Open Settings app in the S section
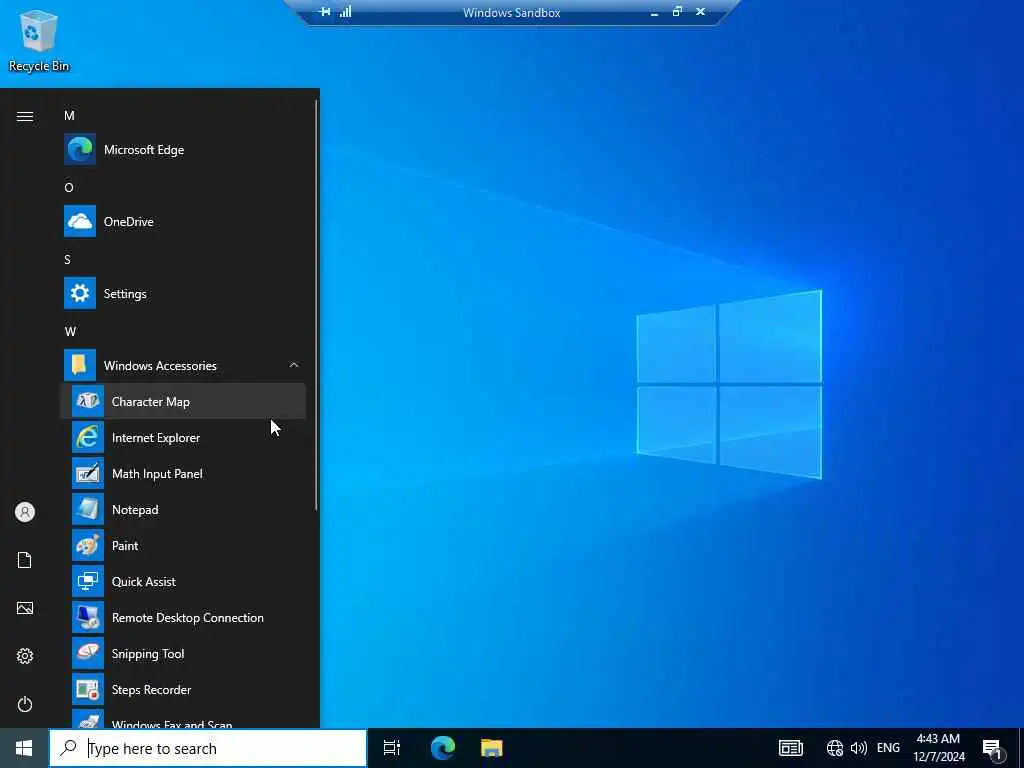This screenshot has width=1024, height=768. point(183,293)
